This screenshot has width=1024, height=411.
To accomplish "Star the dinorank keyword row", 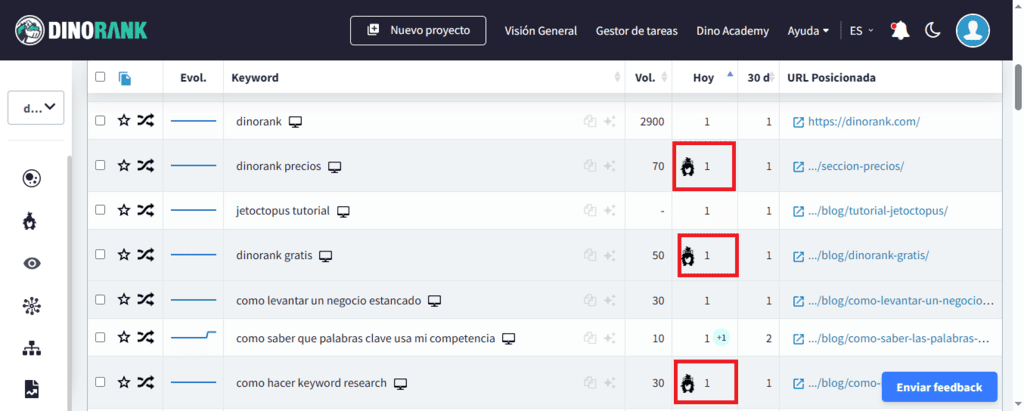I will (123, 121).
